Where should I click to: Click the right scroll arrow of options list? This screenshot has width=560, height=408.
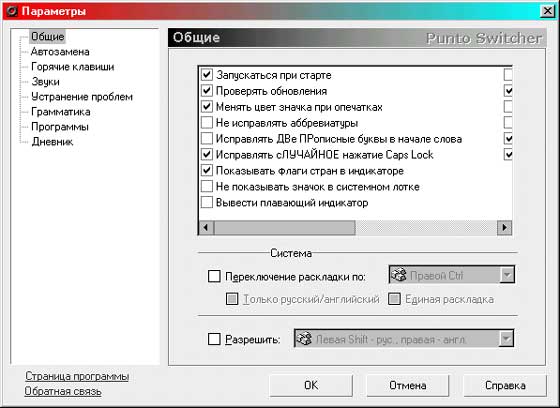(x=504, y=228)
